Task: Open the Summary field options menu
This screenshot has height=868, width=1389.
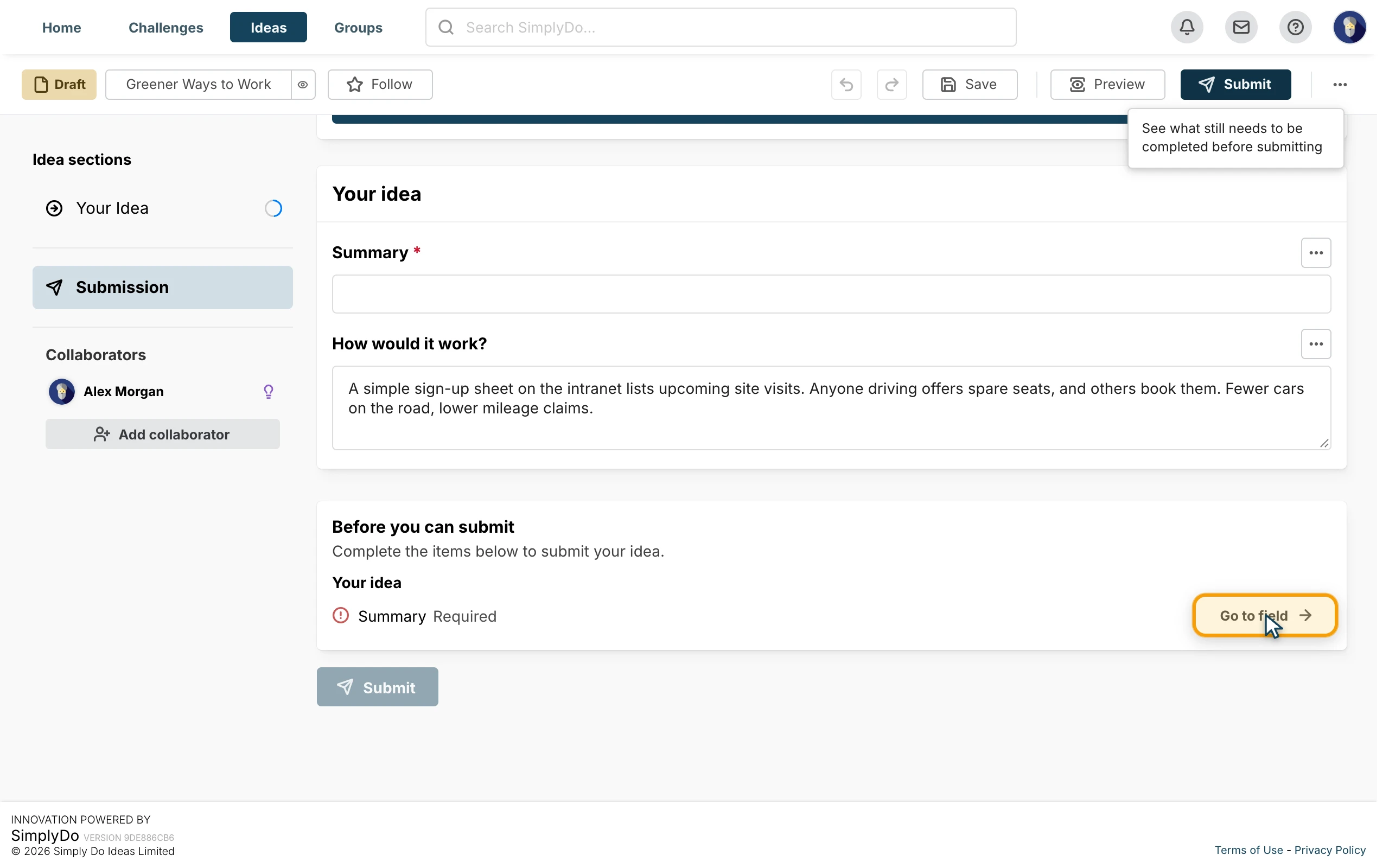Action: [x=1316, y=253]
